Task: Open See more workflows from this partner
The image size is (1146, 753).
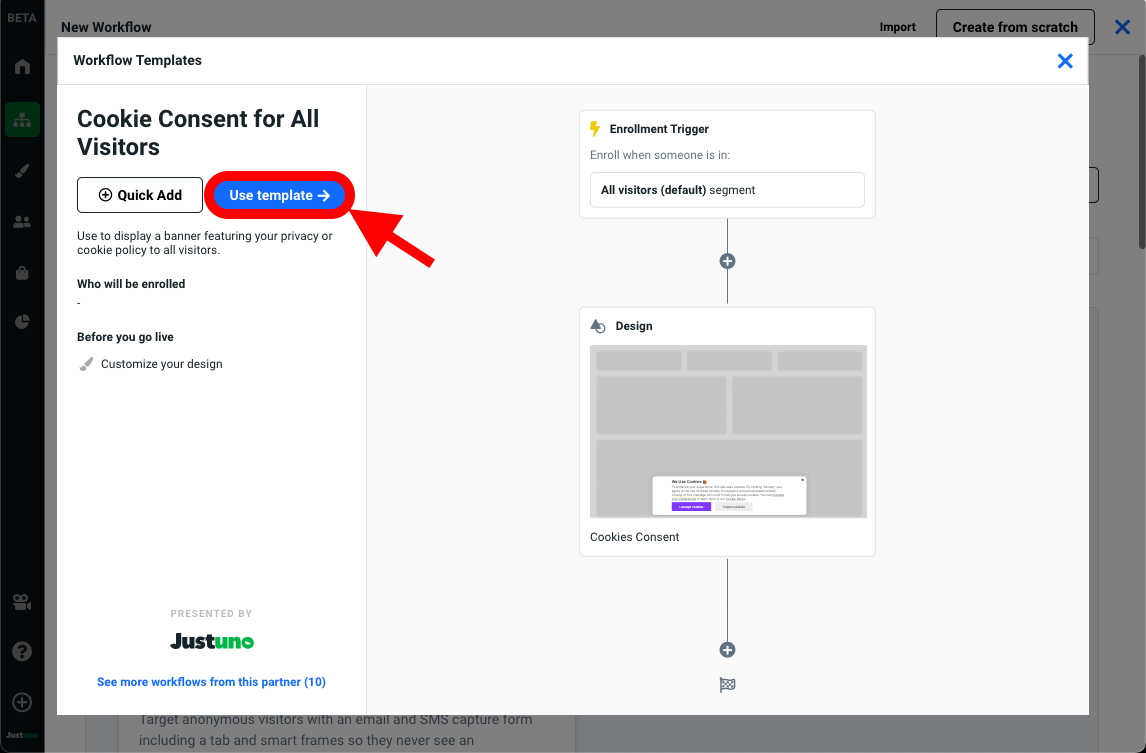Action: coord(211,682)
